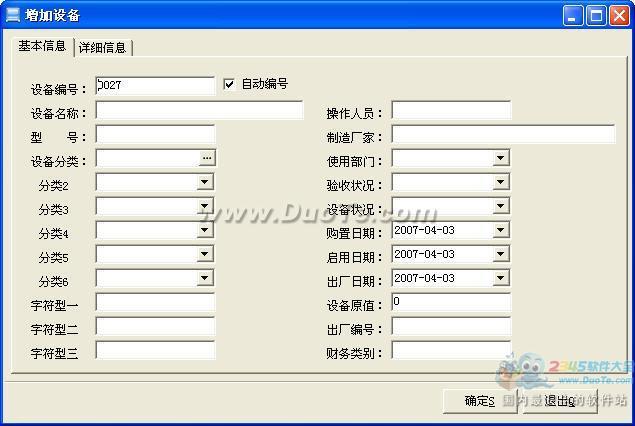The height and width of the screenshot is (426, 635).
Task: Open the 设备状况 dropdown arrow
Action: tap(501, 206)
